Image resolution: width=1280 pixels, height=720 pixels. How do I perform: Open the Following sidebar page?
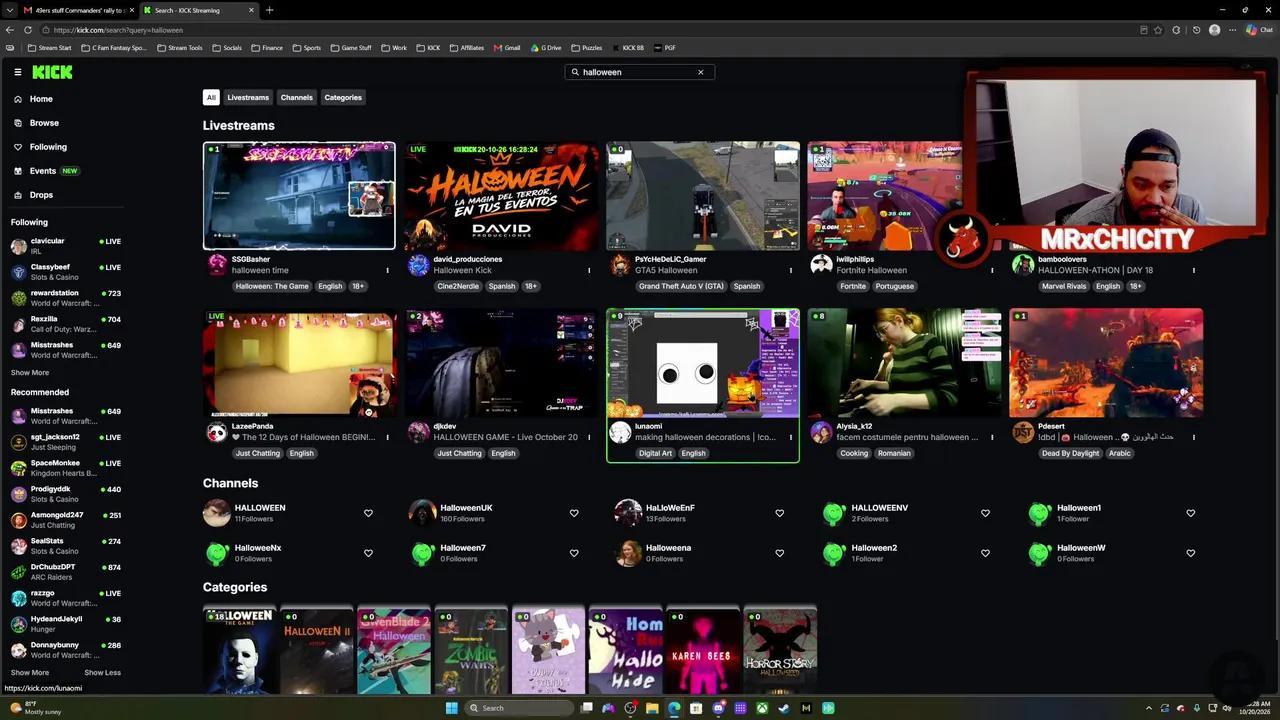pyautogui.click(x=48, y=147)
